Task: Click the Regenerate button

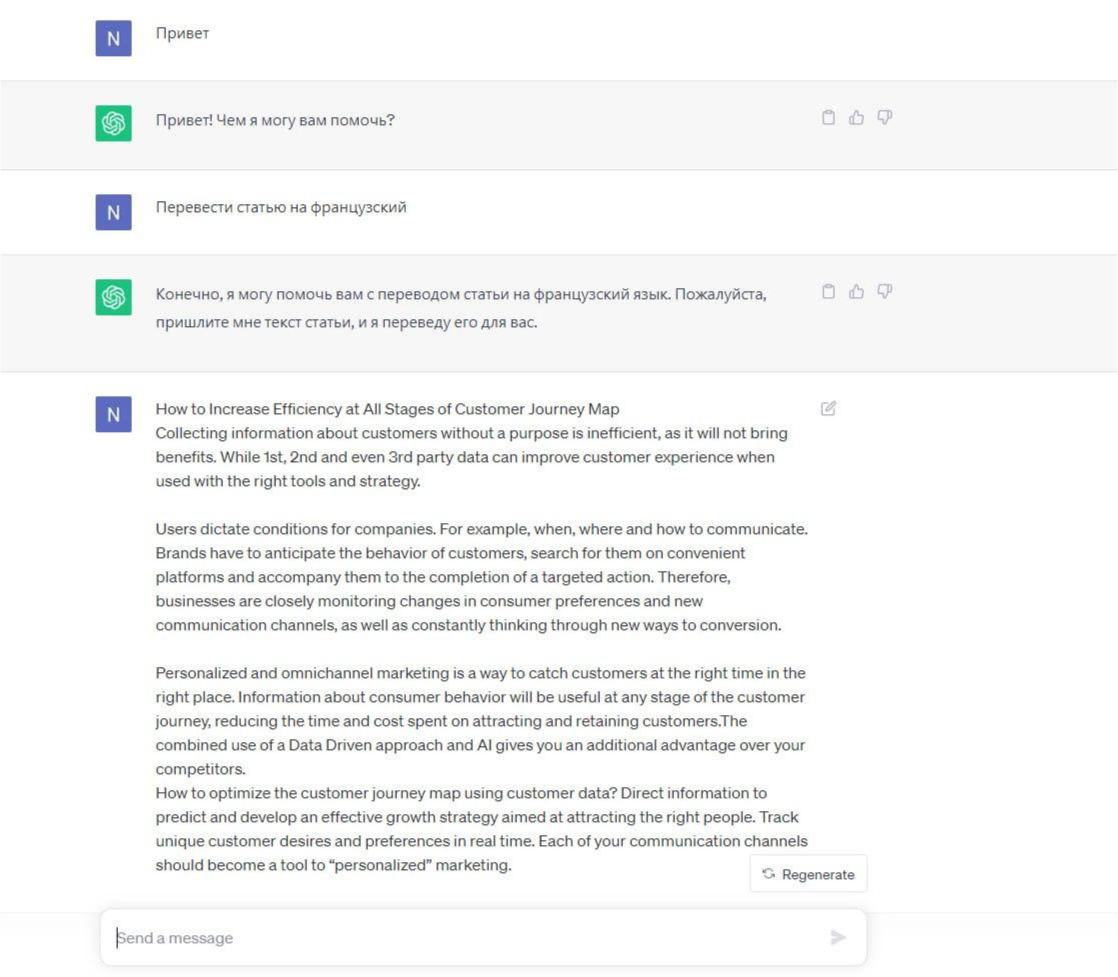Action: (808, 874)
